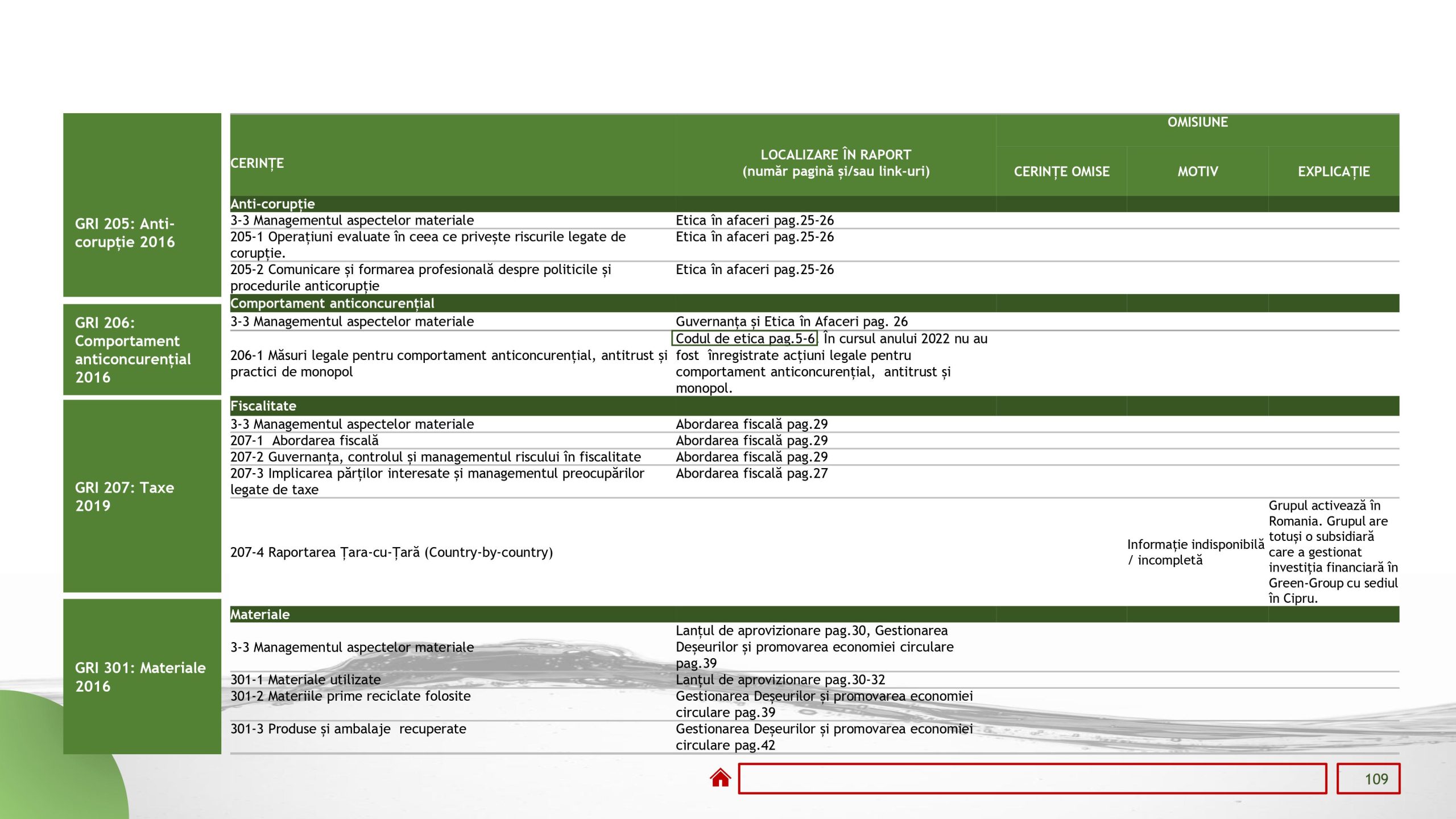
Task: Click 'În cursul anului 2022 nu au' sentence
Action: tap(905, 338)
